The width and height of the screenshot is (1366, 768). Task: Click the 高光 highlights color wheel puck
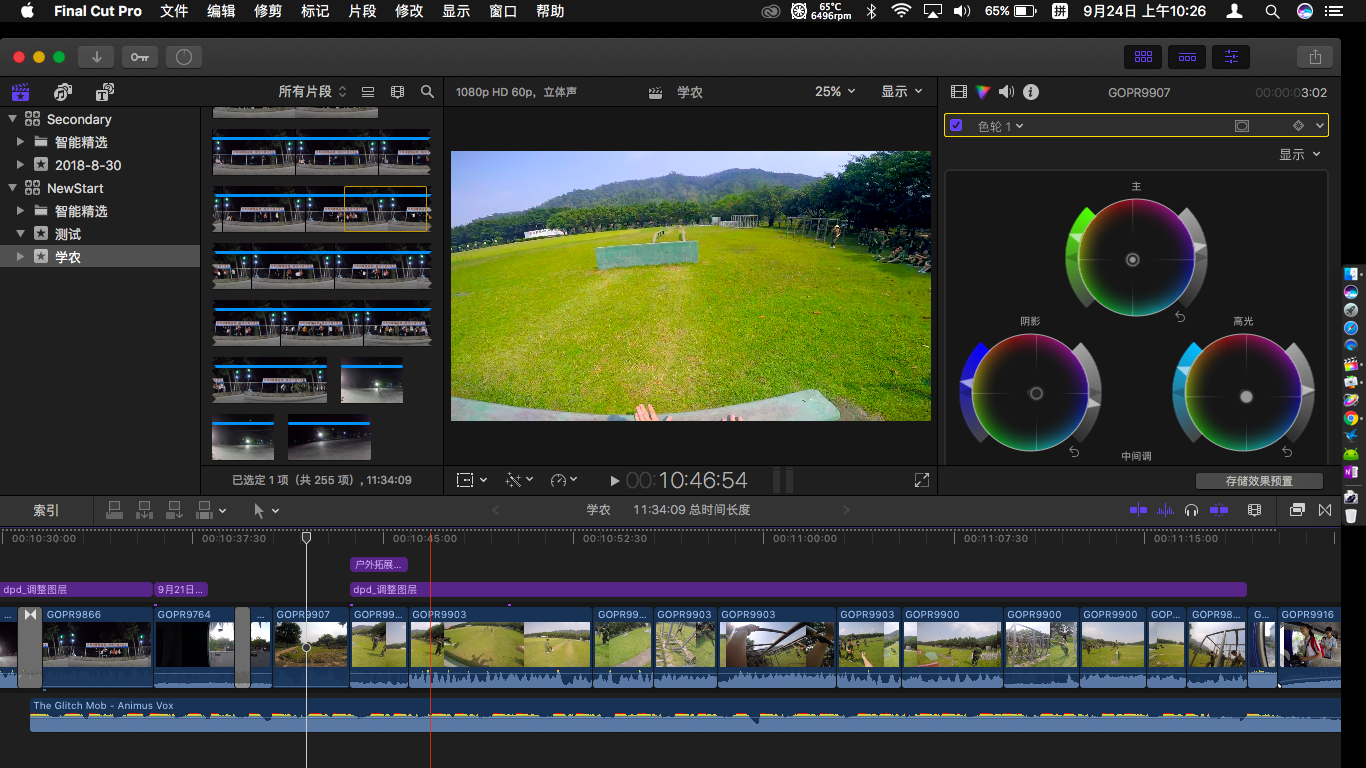1246,396
